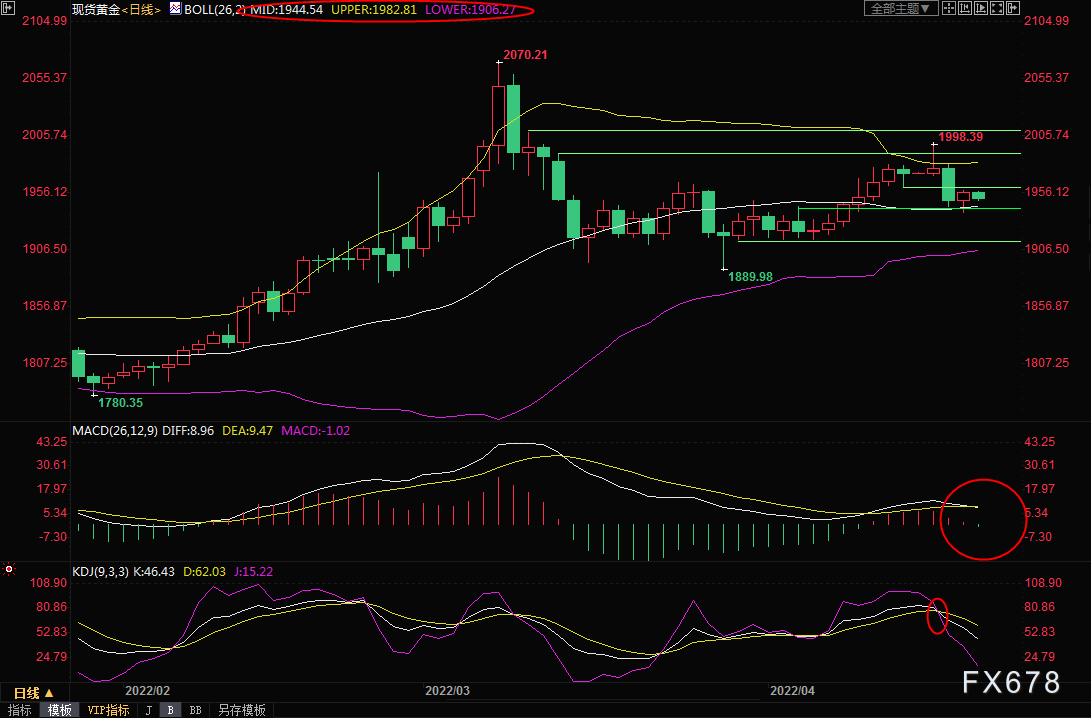This screenshot has width=1091, height=718.
Task: Open the 日线 period selector at bottom
Action: click(33, 693)
